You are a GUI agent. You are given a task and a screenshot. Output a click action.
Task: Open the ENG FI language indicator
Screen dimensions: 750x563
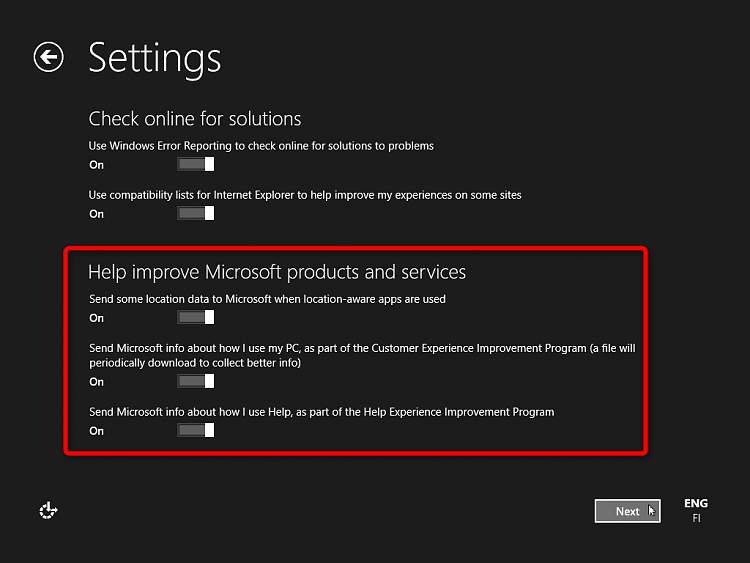tap(696, 510)
